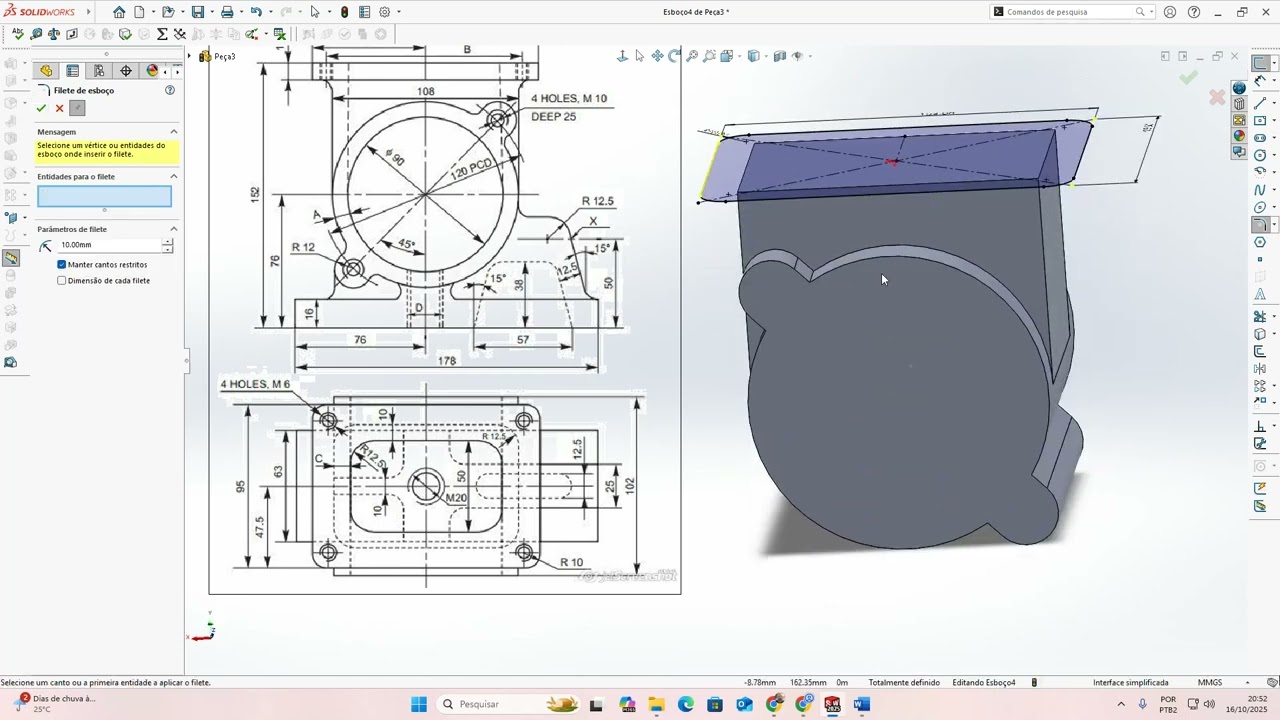Image resolution: width=1280 pixels, height=720 pixels.
Task: Click the Print icon in top toolbar
Action: [227, 12]
